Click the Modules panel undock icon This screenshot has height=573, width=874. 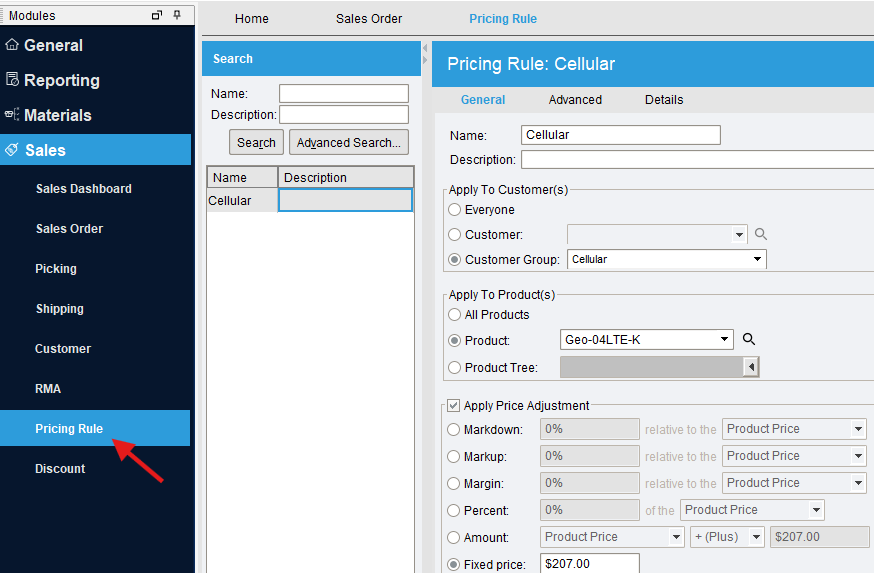tap(157, 15)
